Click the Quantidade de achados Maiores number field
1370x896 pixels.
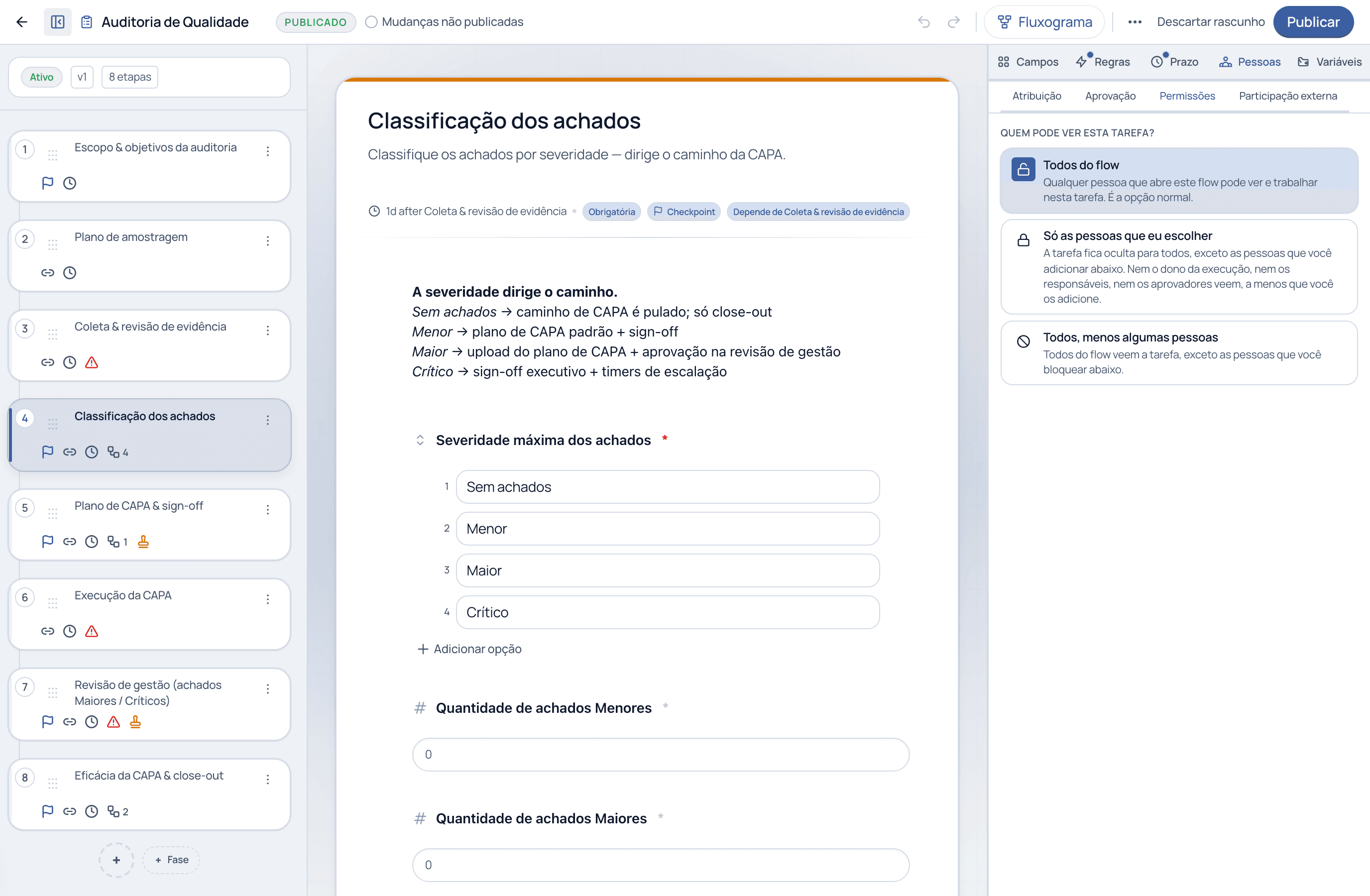pyautogui.click(x=661, y=865)
